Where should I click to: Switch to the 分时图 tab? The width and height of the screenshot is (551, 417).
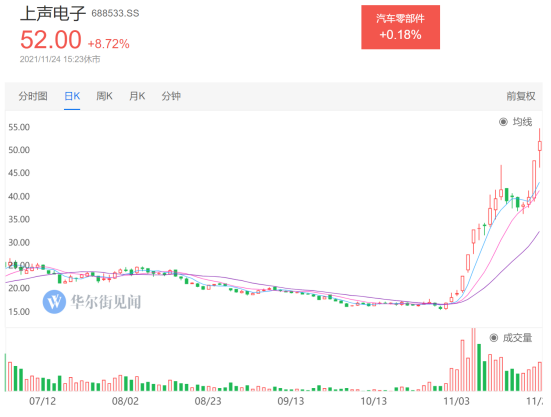pos(33,96)
